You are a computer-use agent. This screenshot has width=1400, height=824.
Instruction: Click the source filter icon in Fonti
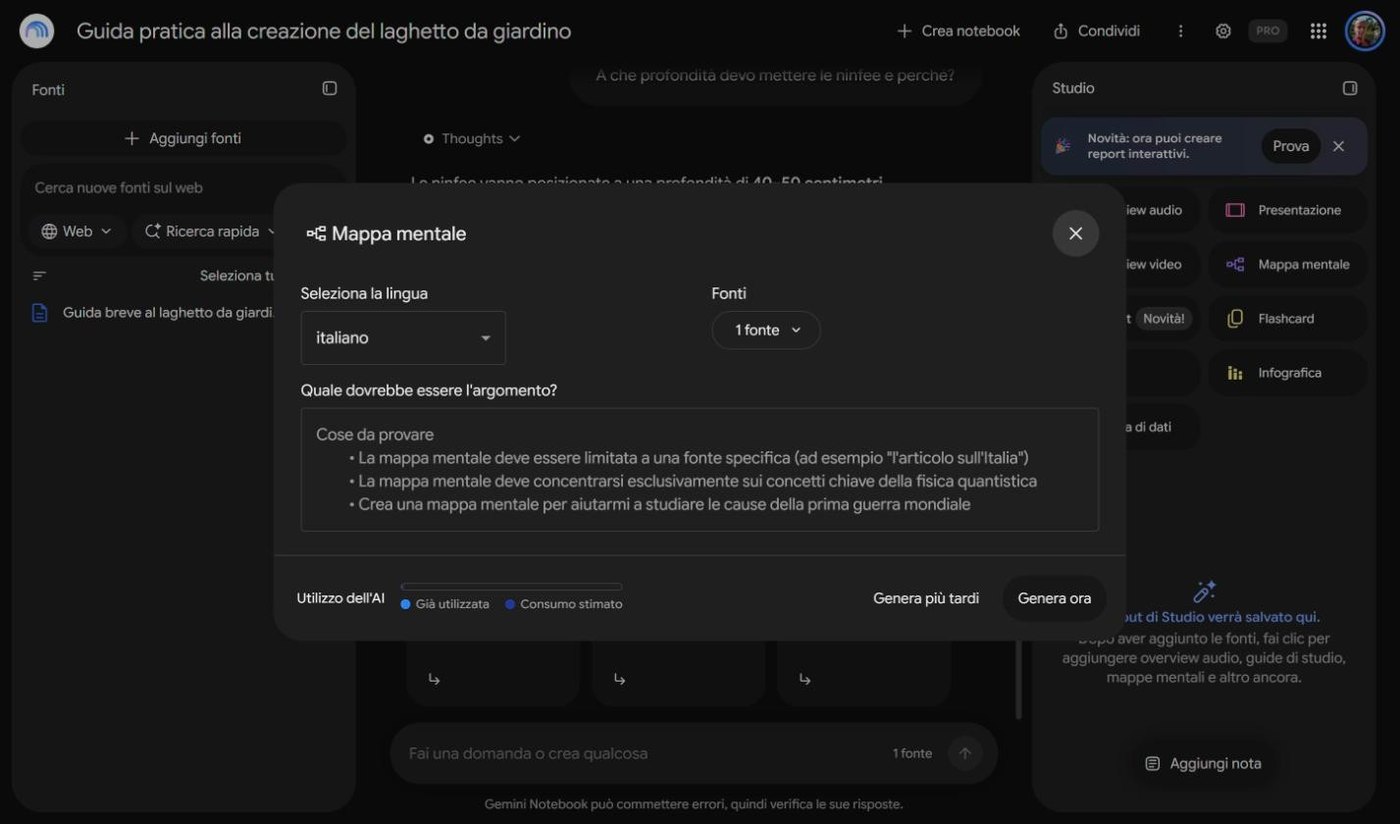pos(39,276)
